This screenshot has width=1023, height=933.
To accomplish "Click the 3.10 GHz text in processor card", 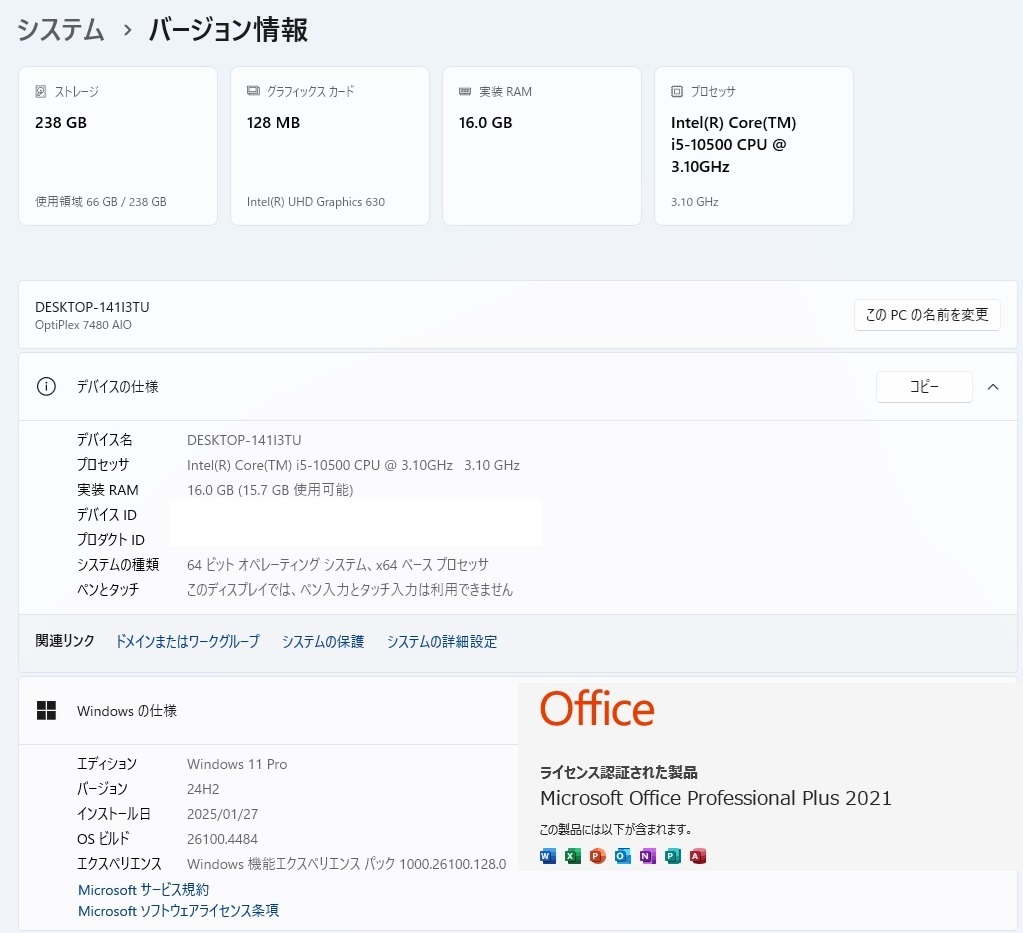I will (x=695, y=202).
